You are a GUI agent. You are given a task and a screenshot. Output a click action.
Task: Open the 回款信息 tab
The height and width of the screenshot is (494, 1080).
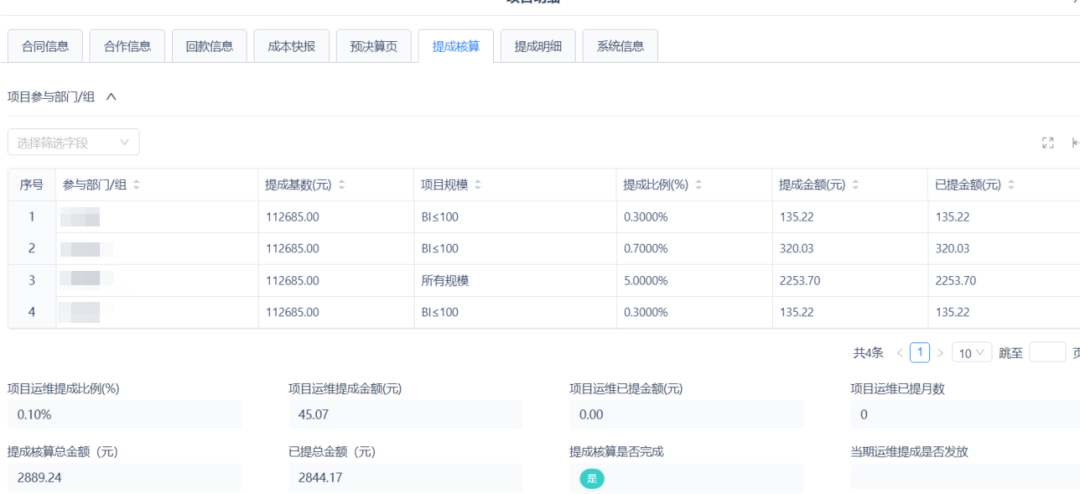pyautogui.click(x=209, y=47)
